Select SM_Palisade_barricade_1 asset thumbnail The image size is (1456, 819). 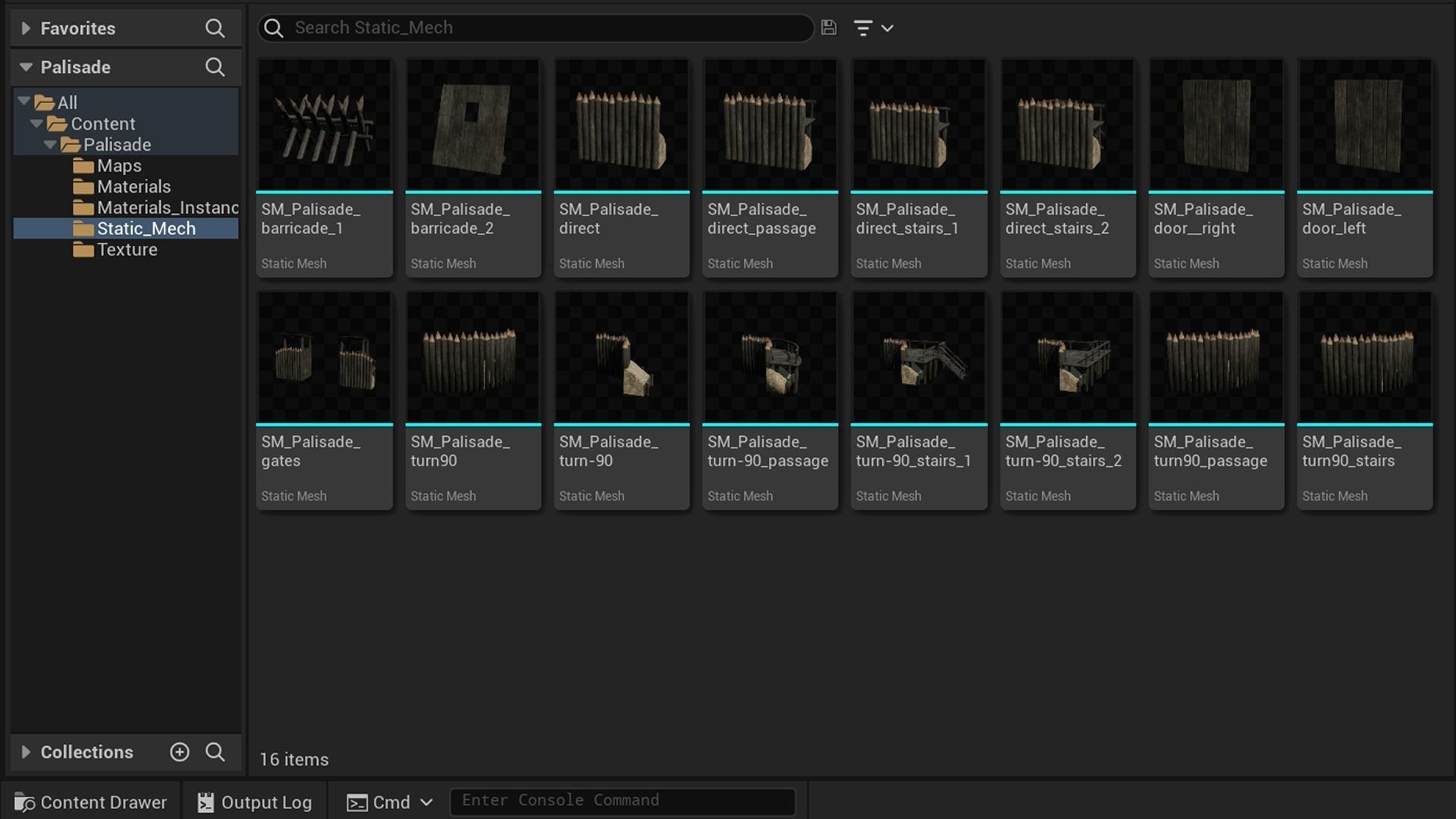[x=325, y=125]
